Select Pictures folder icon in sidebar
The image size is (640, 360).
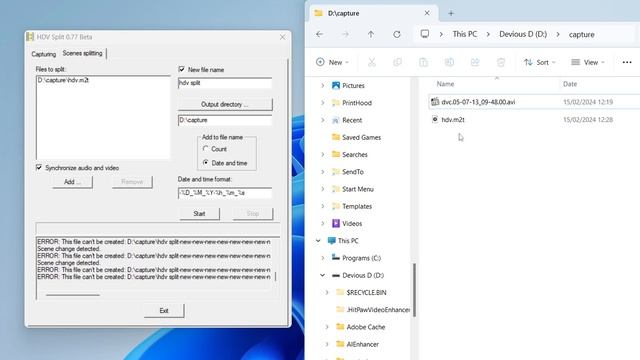point(336,85)
